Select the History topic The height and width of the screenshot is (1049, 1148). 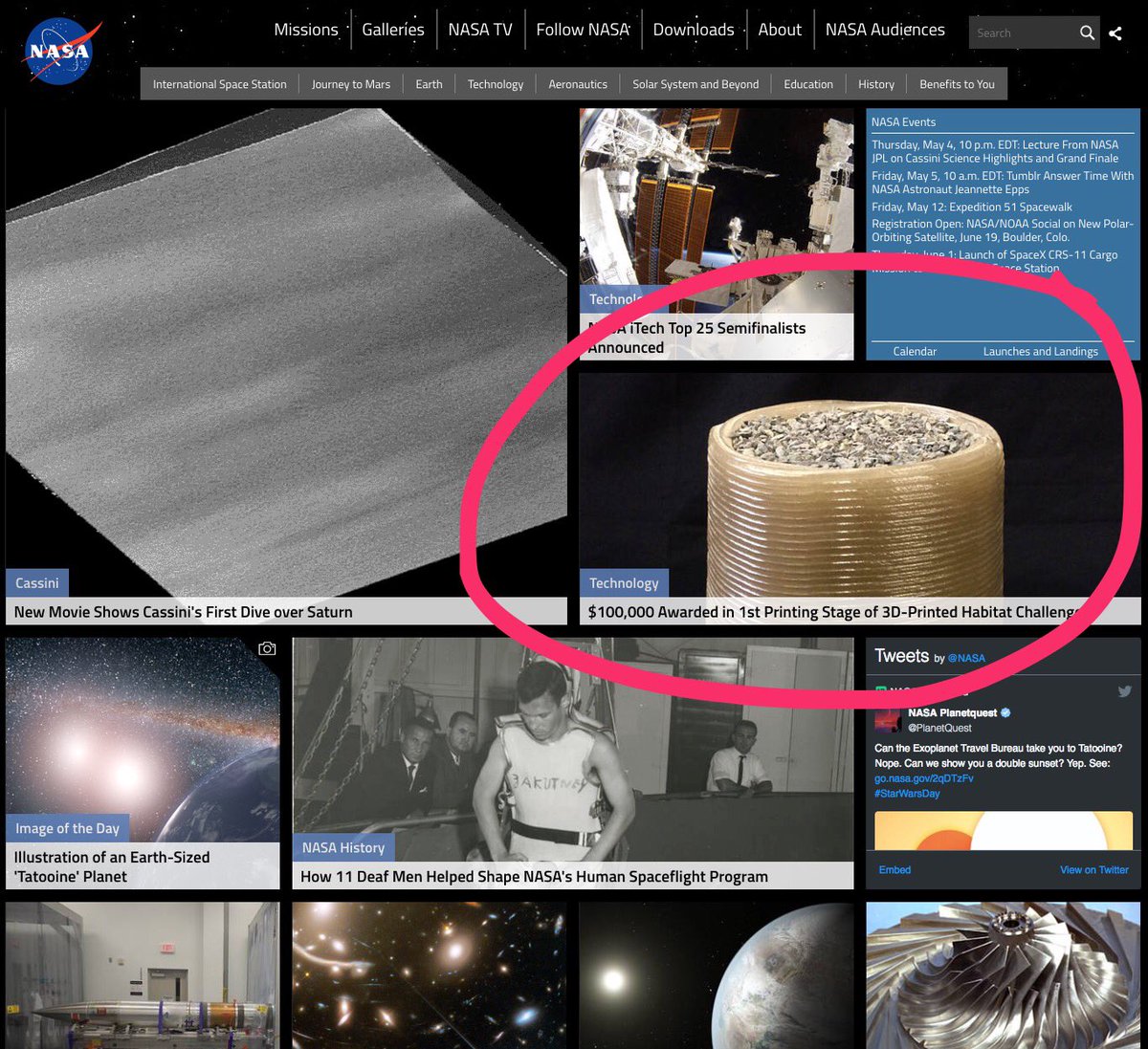coord(876,84)
